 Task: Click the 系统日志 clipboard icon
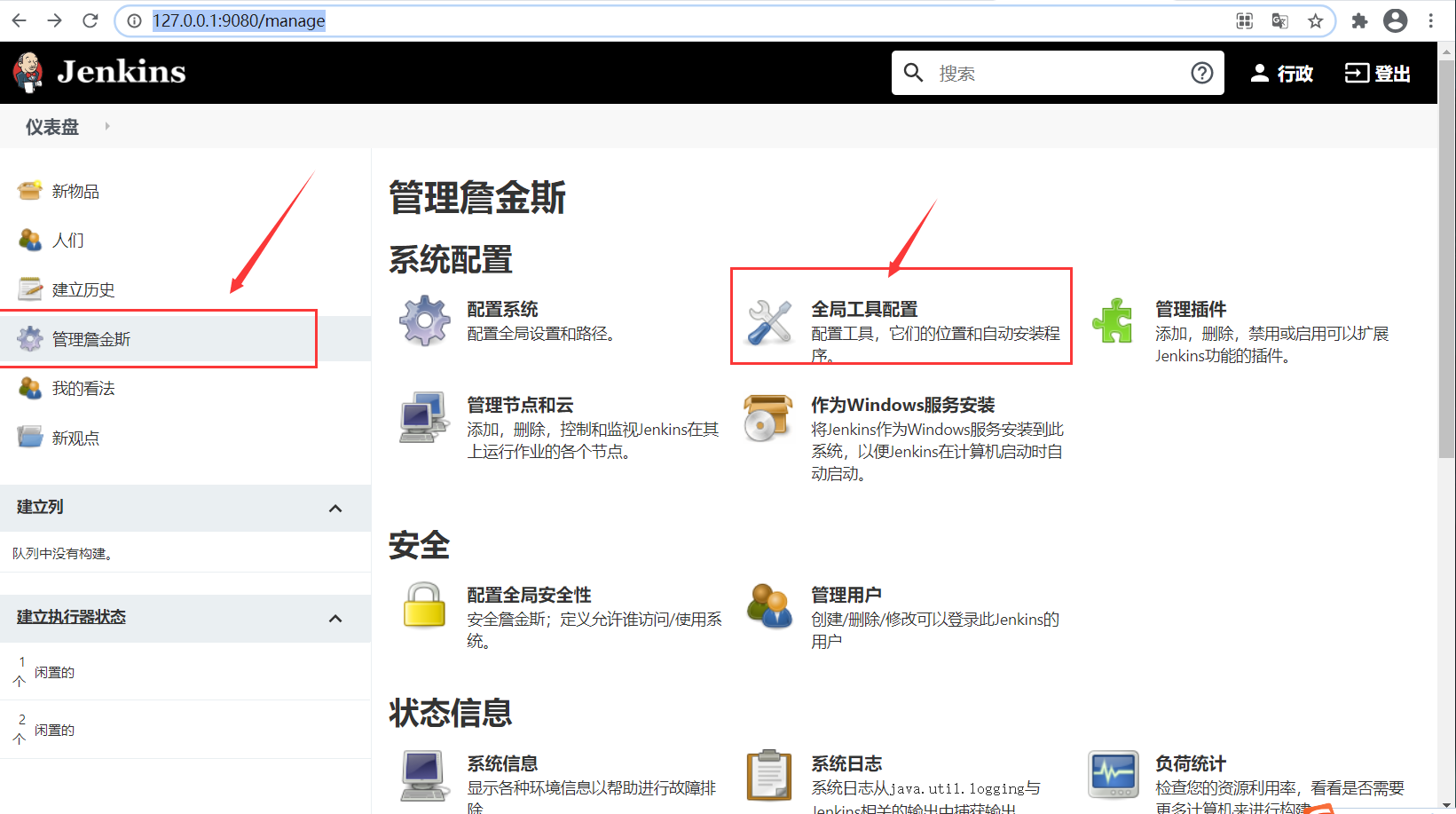point(768,775)
